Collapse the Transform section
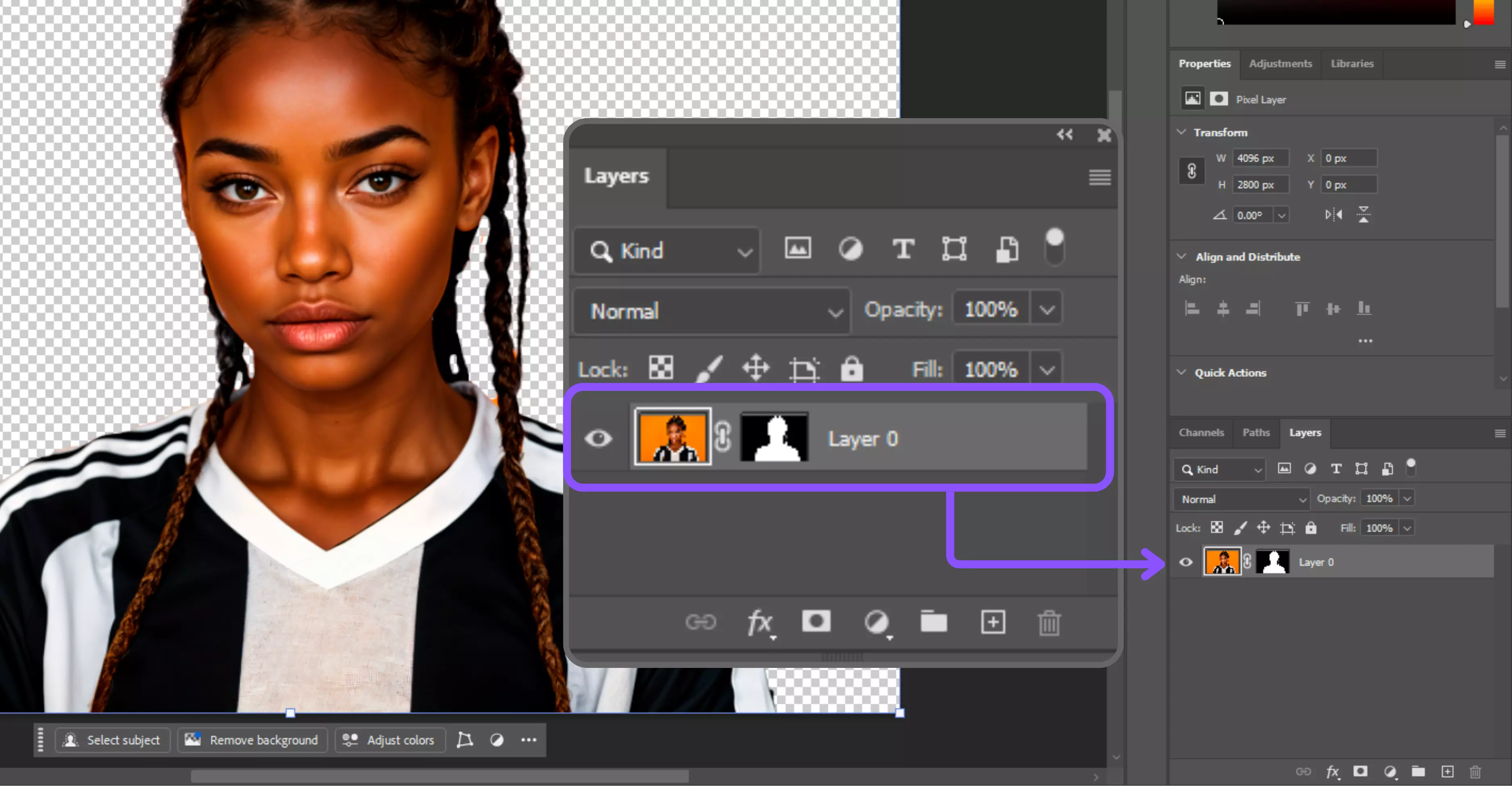 click(1181, 133)
